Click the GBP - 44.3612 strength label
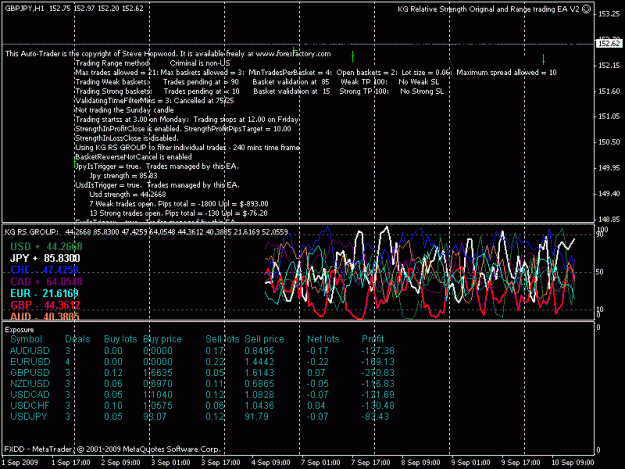625x469 pixels. point(45,305)
